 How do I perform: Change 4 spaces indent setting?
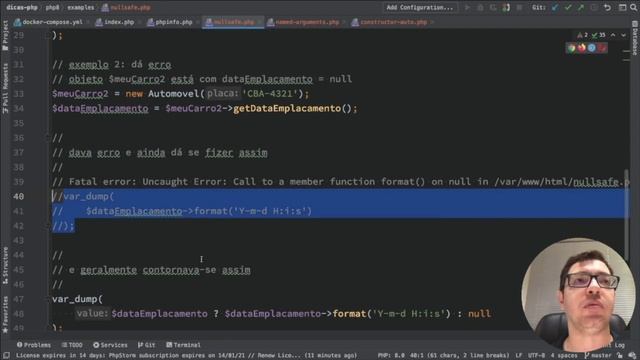(564, 356)
